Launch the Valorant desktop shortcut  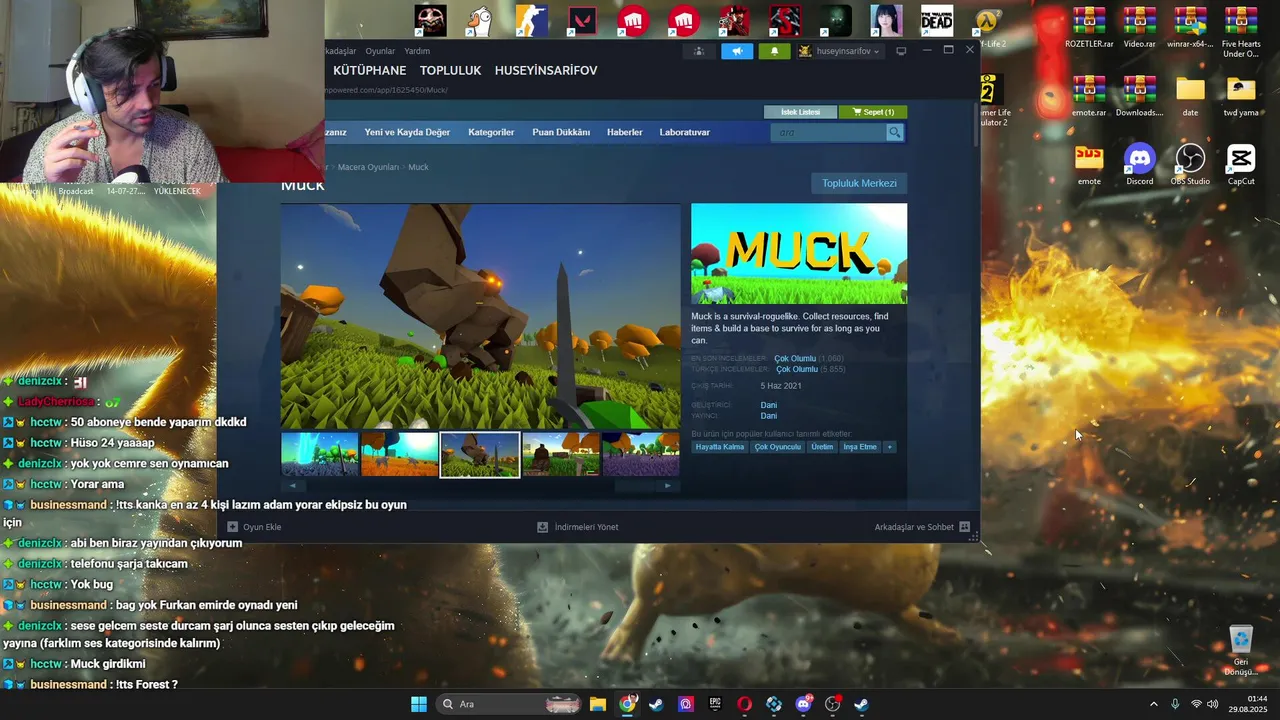[582, 20]
